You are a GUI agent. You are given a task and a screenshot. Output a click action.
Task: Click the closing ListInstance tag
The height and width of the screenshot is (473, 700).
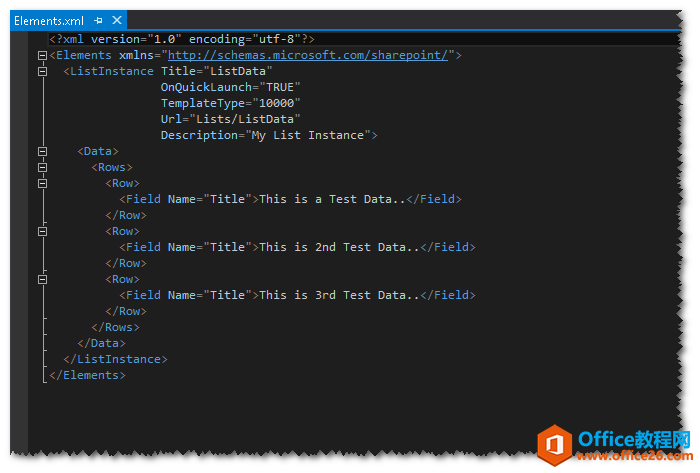[115, 359]
